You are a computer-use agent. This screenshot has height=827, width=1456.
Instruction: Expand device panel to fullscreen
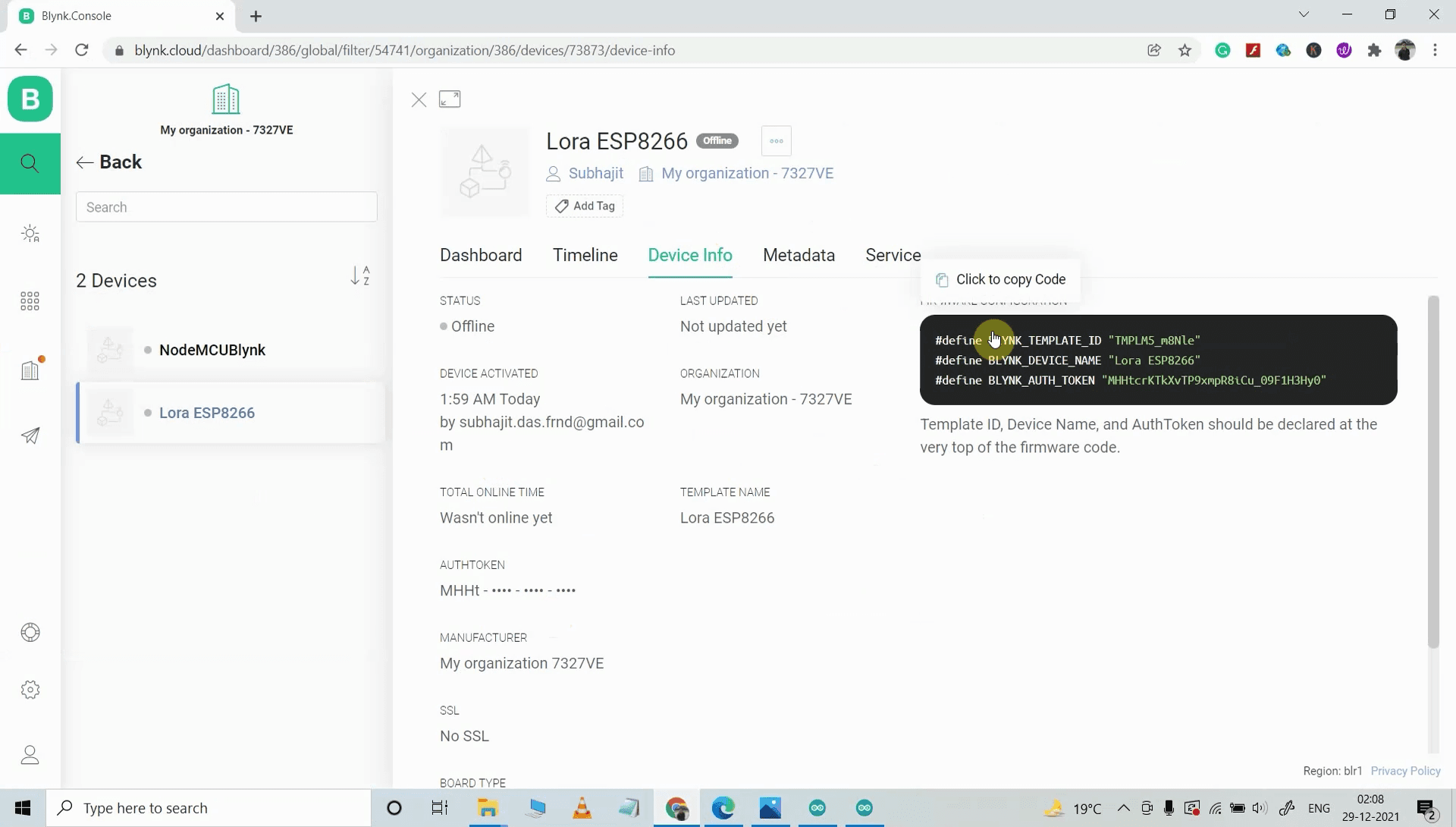click(x=450, y=99)
